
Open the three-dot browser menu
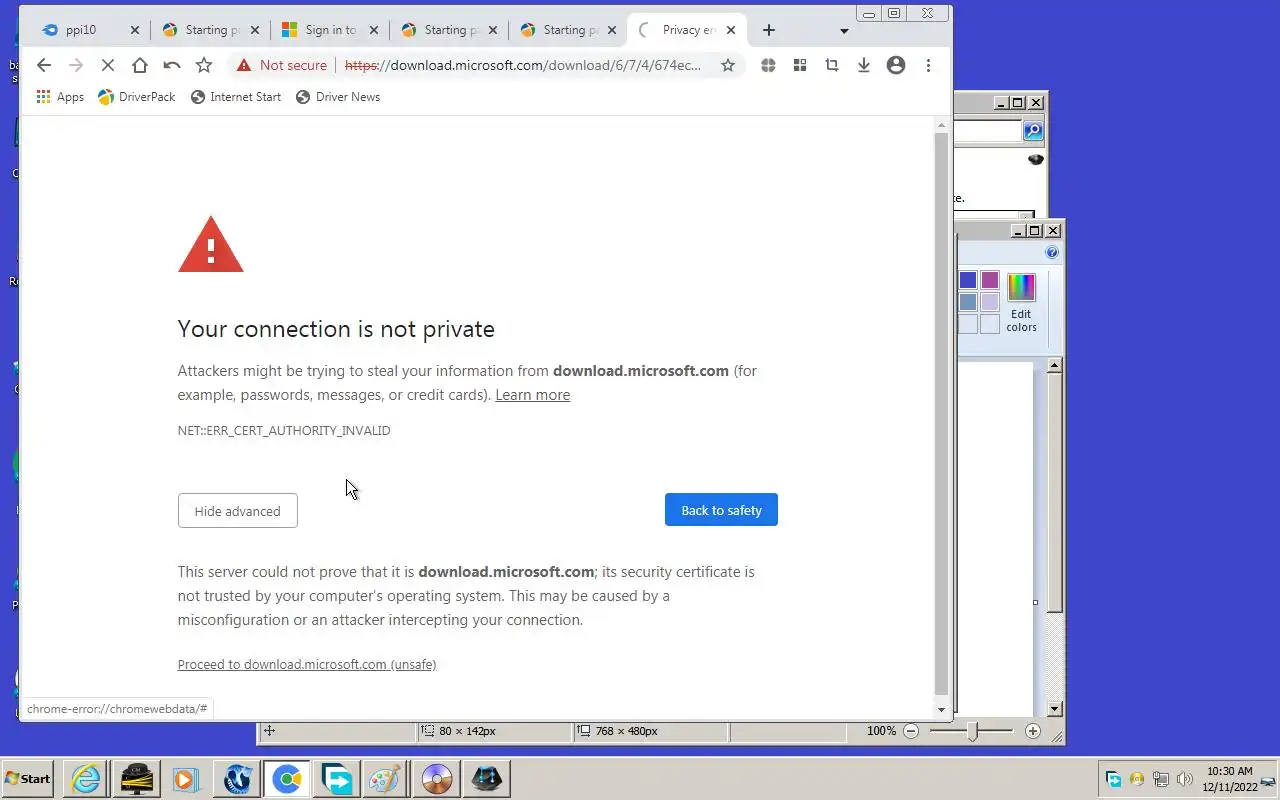(928, 65)
